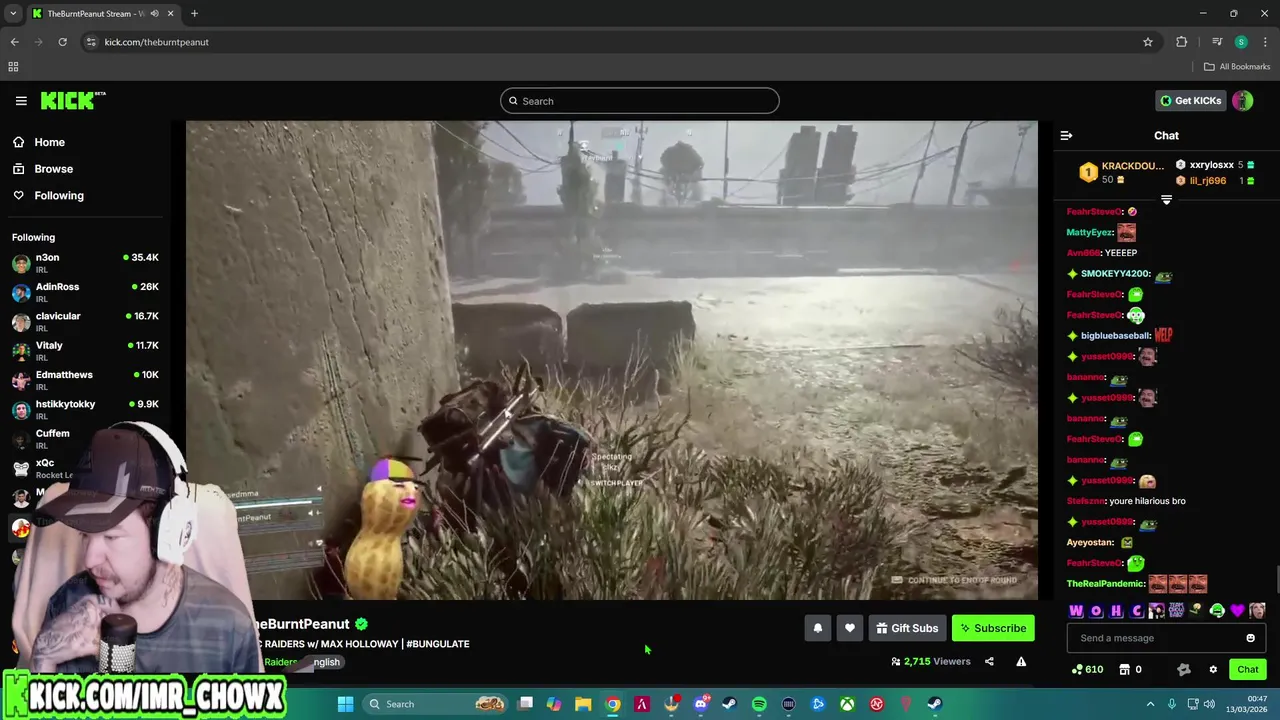The width and height of the screenshot is (1280, 720).
Task: Open AdinRoss channel in the Following list
Action: pyautogui.click(x=85, y=292)
